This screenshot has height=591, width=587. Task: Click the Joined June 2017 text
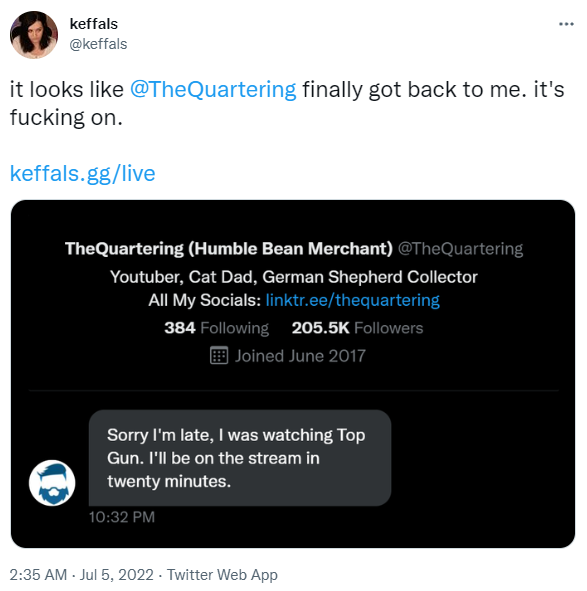[x=300, y=356]
